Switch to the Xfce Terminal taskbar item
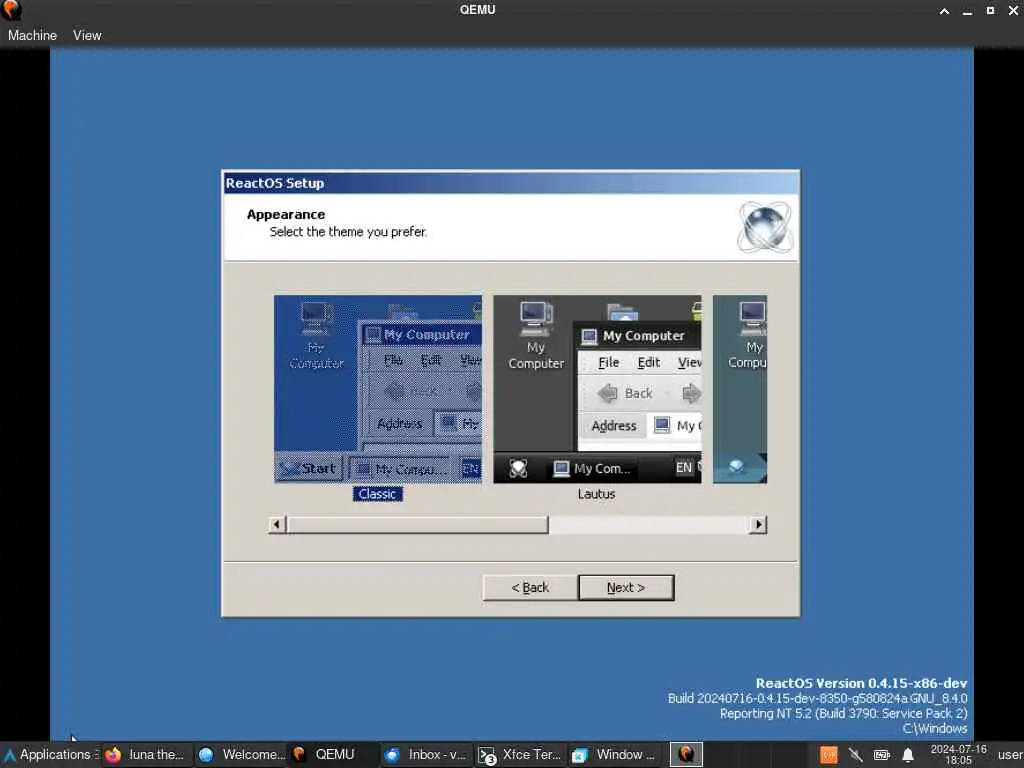Viewport: 1024px width, 768px height. 520,754
